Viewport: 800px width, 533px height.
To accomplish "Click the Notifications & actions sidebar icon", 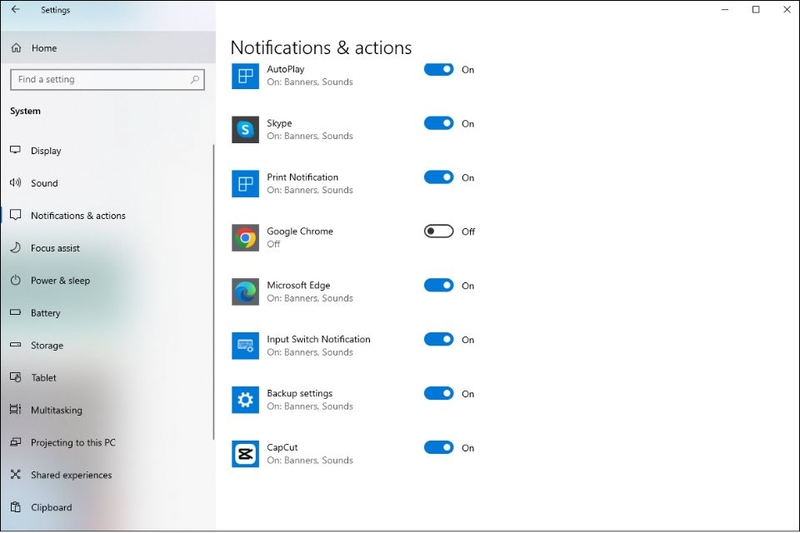I will coord(16,215).
